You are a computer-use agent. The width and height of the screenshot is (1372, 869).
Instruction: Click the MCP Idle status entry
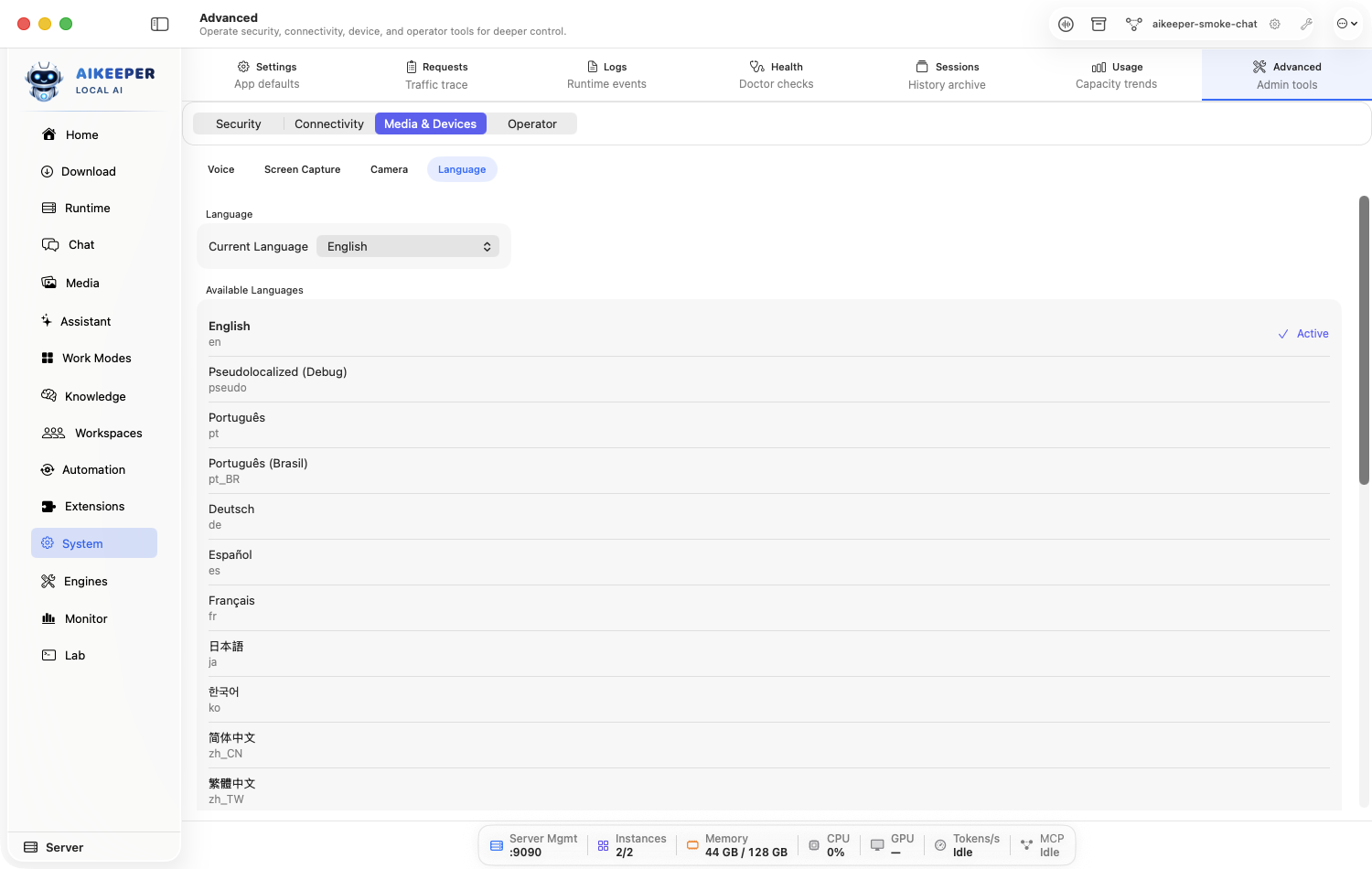tap(1042, 845)
